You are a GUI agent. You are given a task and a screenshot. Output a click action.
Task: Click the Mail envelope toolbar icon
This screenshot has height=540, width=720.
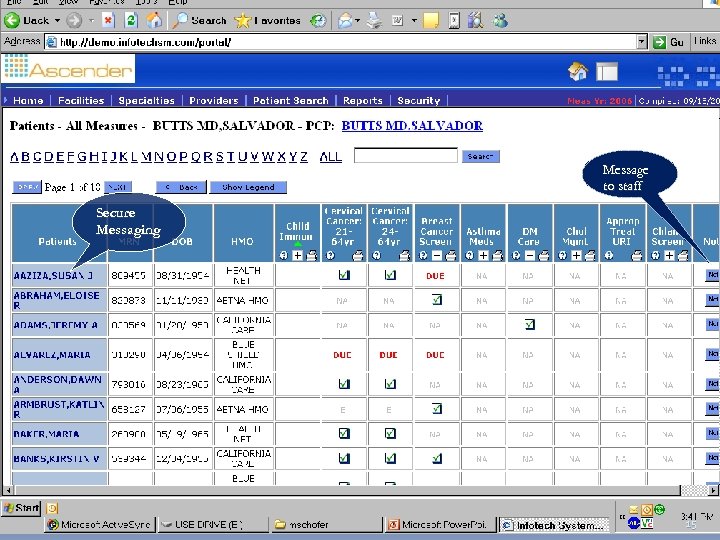[x=344, y=20]
